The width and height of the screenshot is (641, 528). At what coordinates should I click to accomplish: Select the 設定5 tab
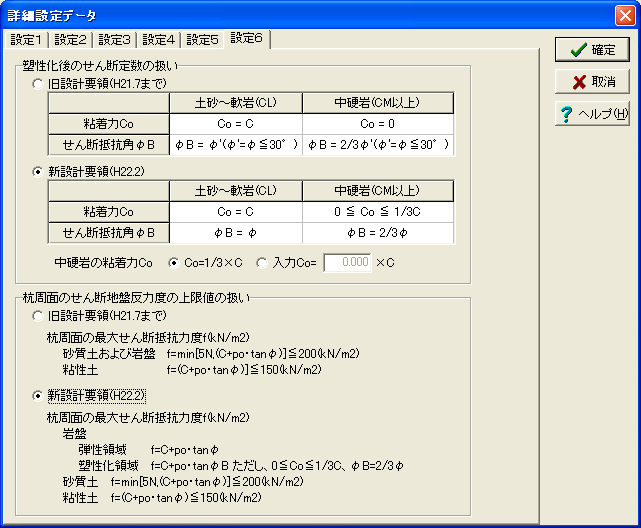(202, 40)
